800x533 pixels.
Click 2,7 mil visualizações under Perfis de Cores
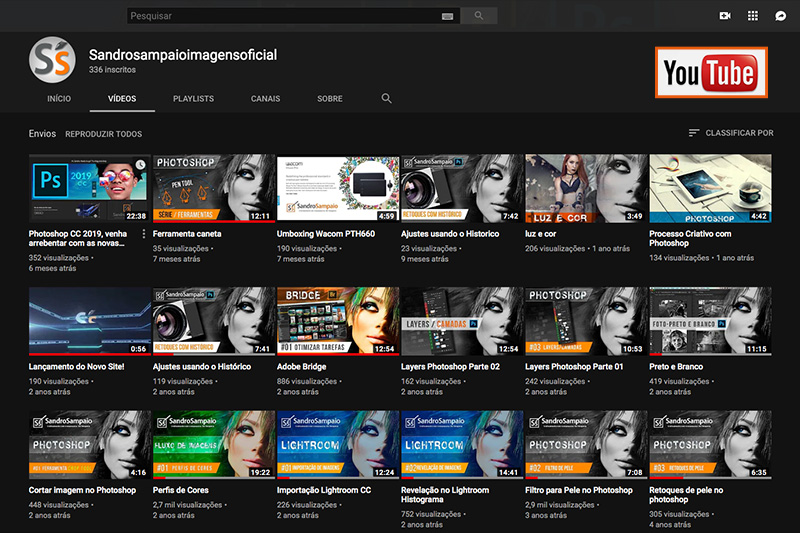[187, 504]
